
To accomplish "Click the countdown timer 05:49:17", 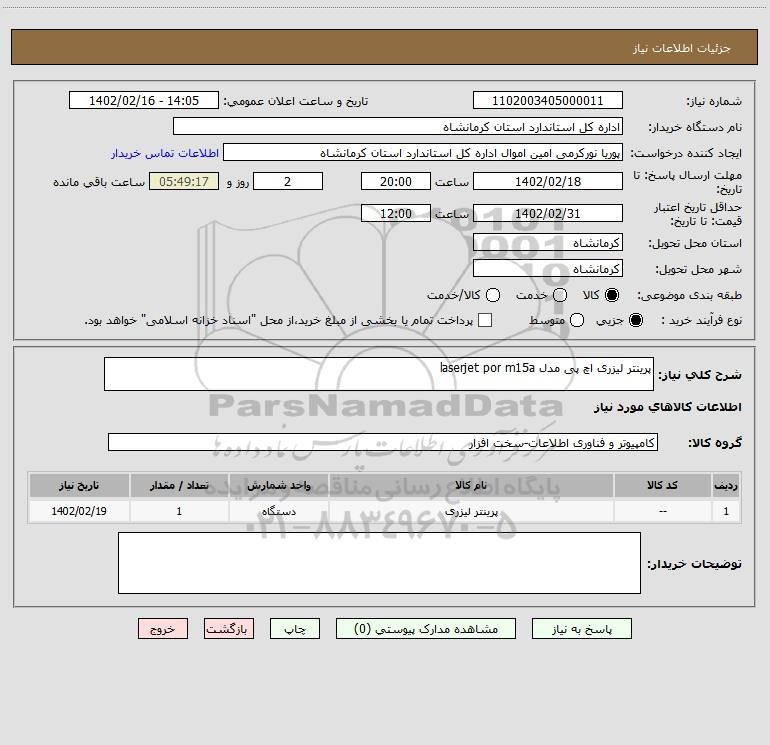I will click(x=184, y=181).
